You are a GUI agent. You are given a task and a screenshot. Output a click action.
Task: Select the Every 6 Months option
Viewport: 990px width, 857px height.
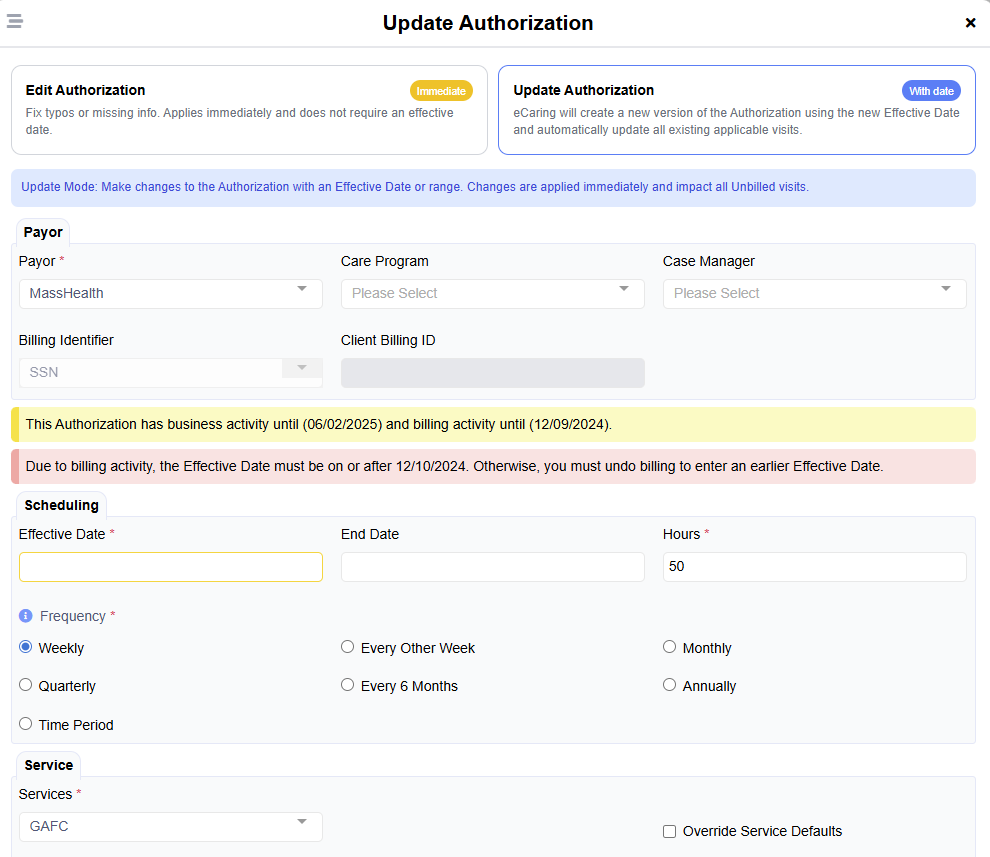[347, 684]
